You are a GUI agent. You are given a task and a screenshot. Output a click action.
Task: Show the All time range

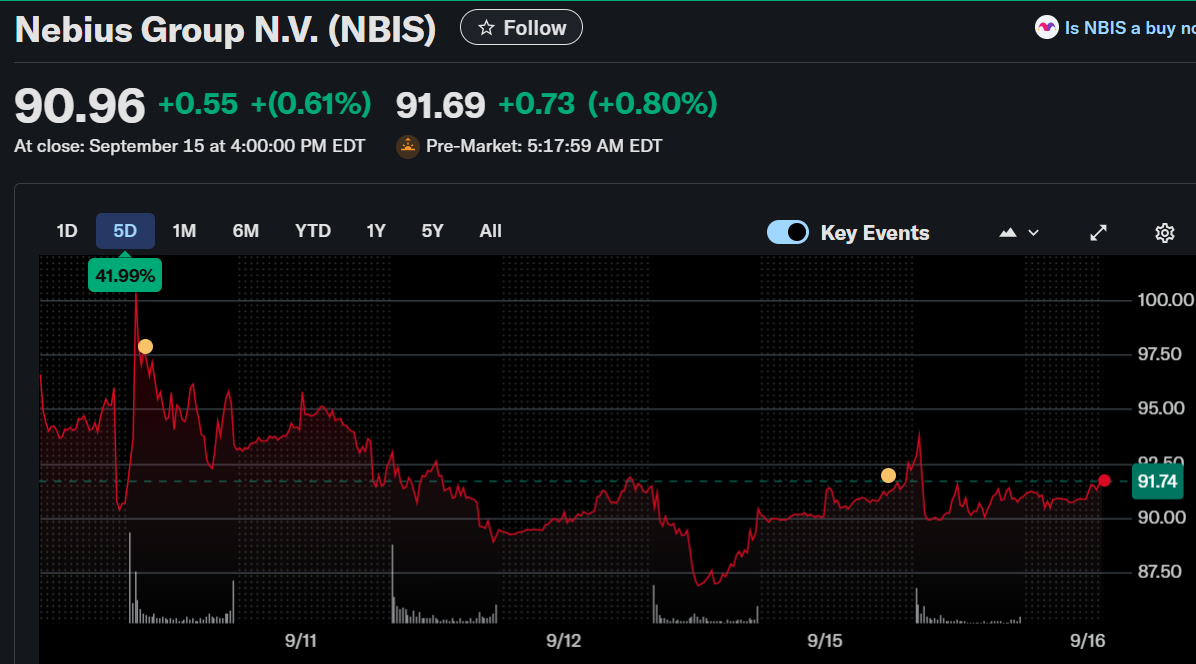490,231
